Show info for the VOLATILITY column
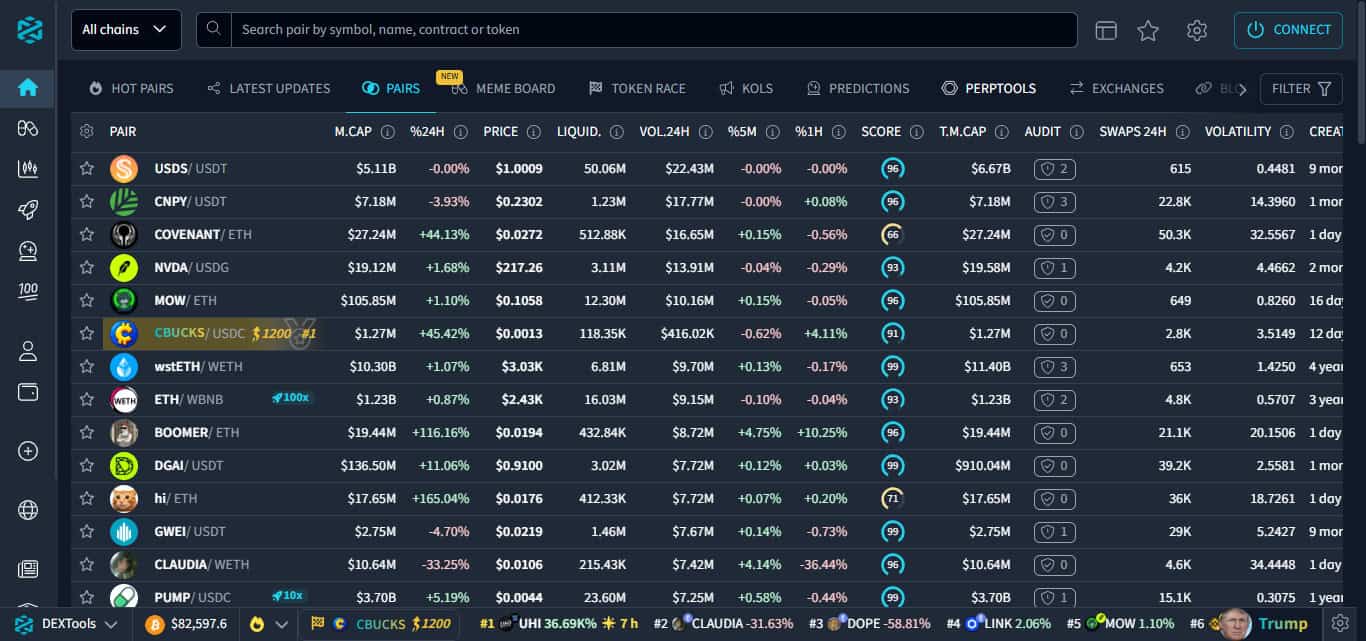The width and height of the screenshot is (1366, 641). [x=1286, y=131]
